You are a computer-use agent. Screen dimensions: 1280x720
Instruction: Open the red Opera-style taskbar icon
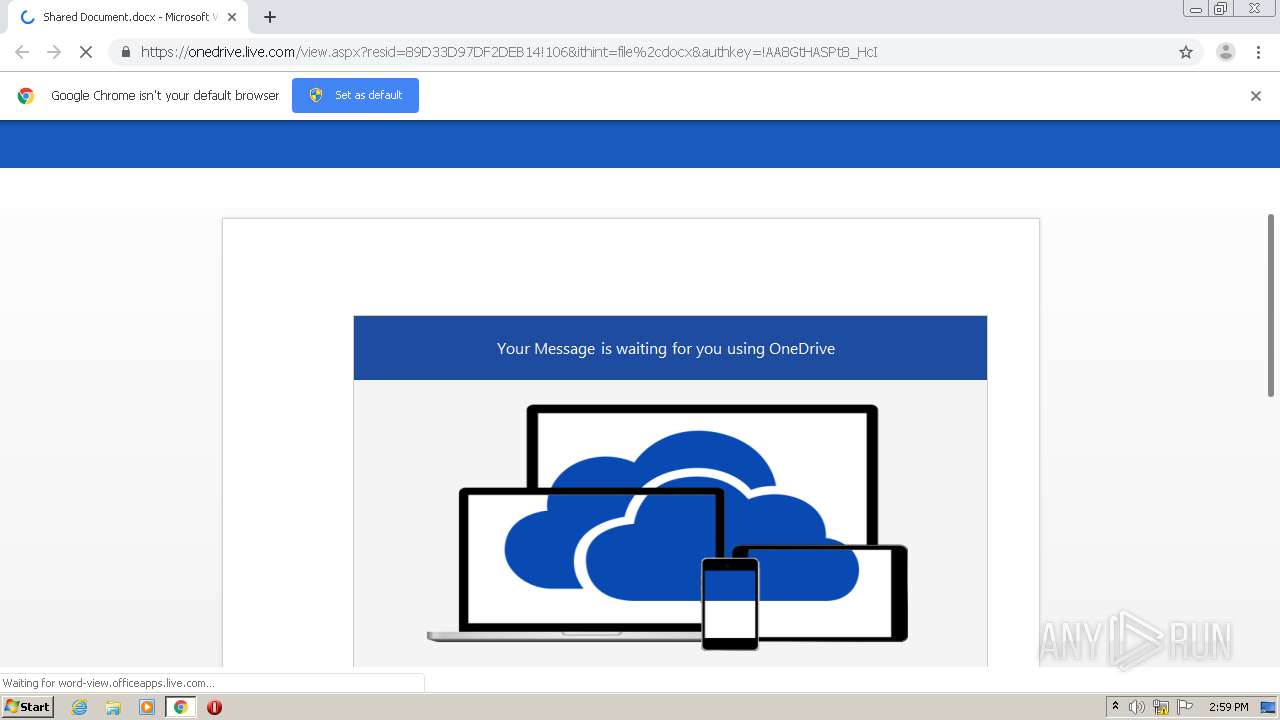coord(214,707)
